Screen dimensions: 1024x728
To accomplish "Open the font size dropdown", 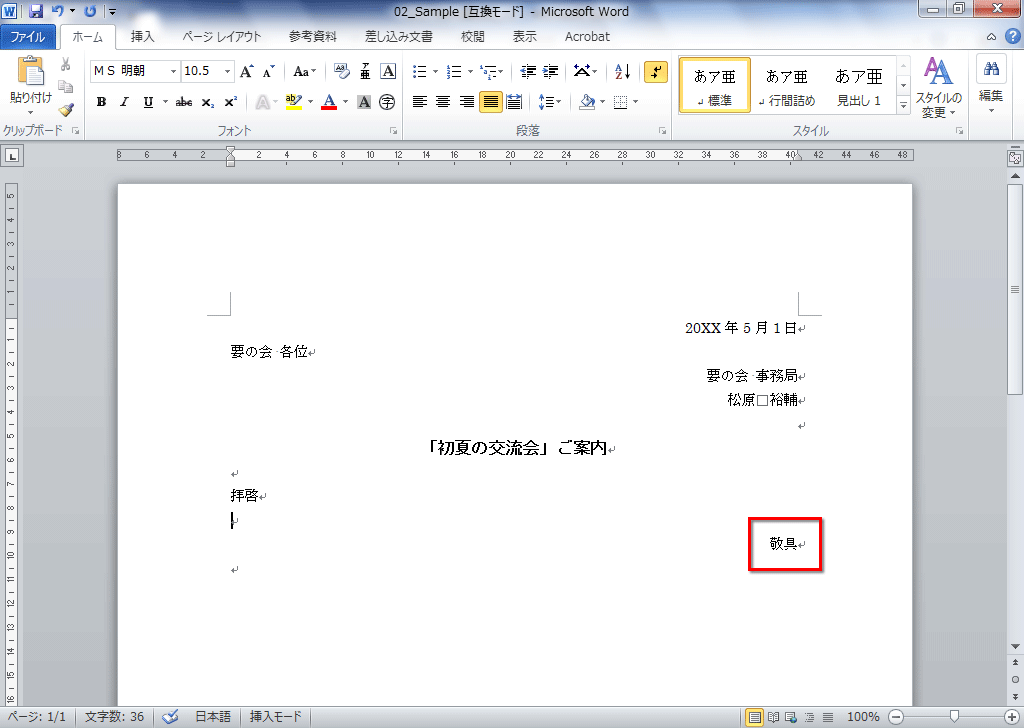I will tap(227, 71).
